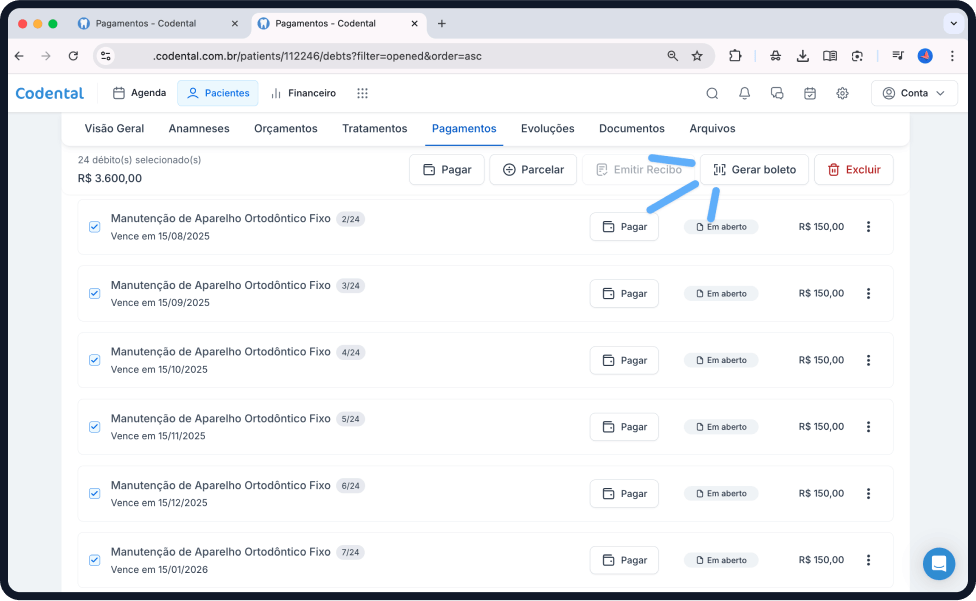Open the chat messages icon in header
This screenshot has width=976, height=601.
777,93
